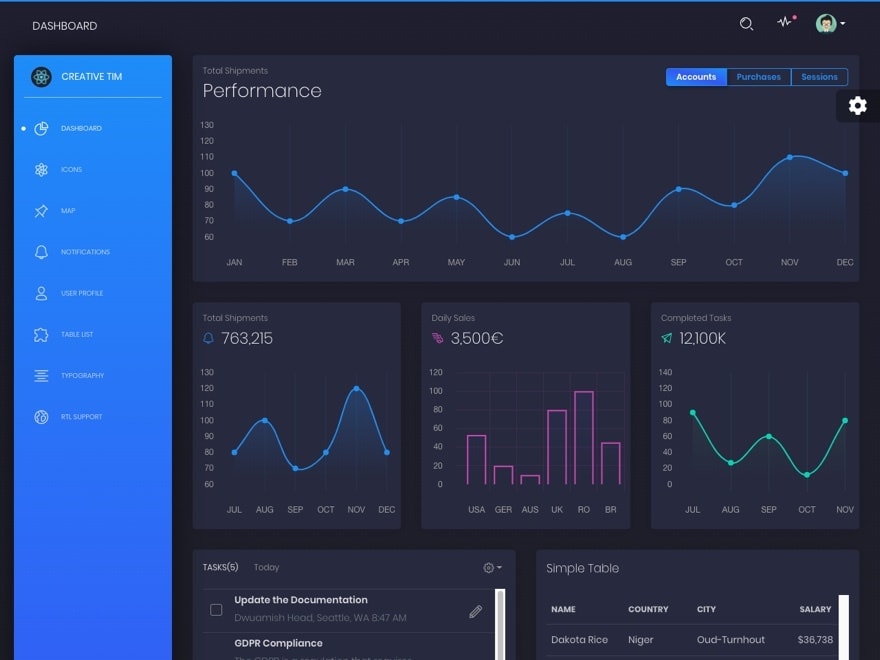Open the Tasks card gear dropdown
The width and height of the screenshot is (880, 660).
(x=492, y=568)
